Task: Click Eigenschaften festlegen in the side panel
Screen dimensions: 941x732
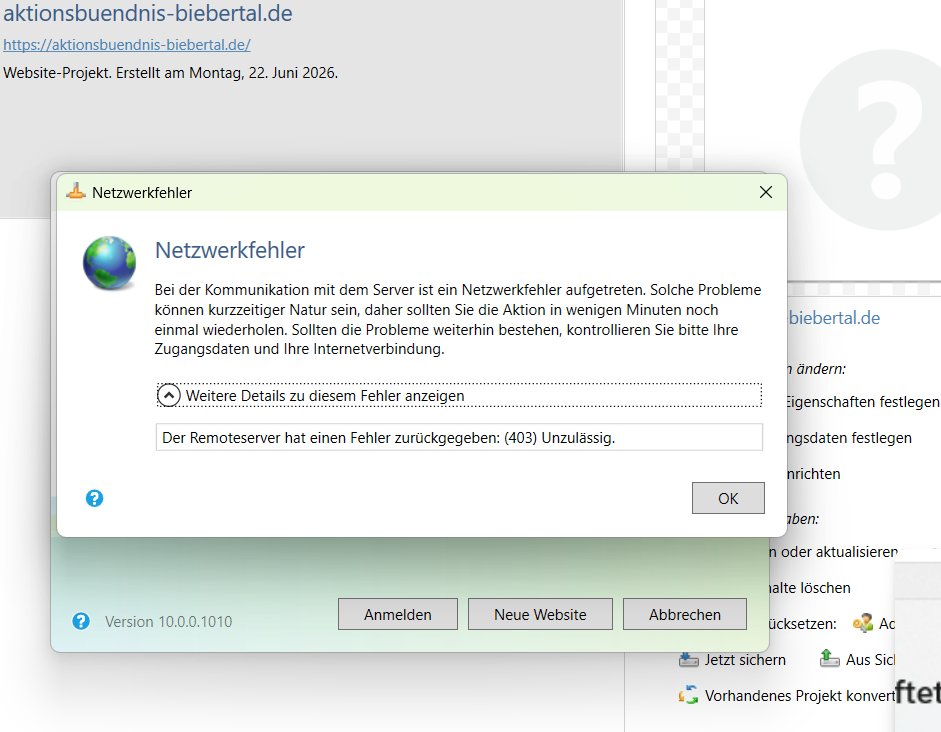Action: click(x=862, y=401)
